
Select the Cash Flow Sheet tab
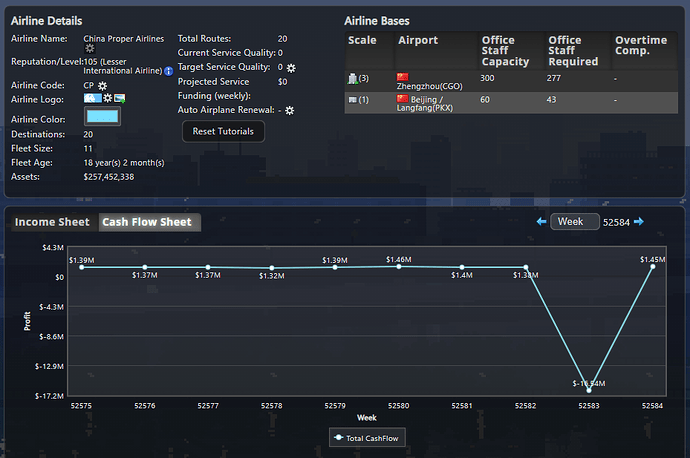click(x=150, y=222)
